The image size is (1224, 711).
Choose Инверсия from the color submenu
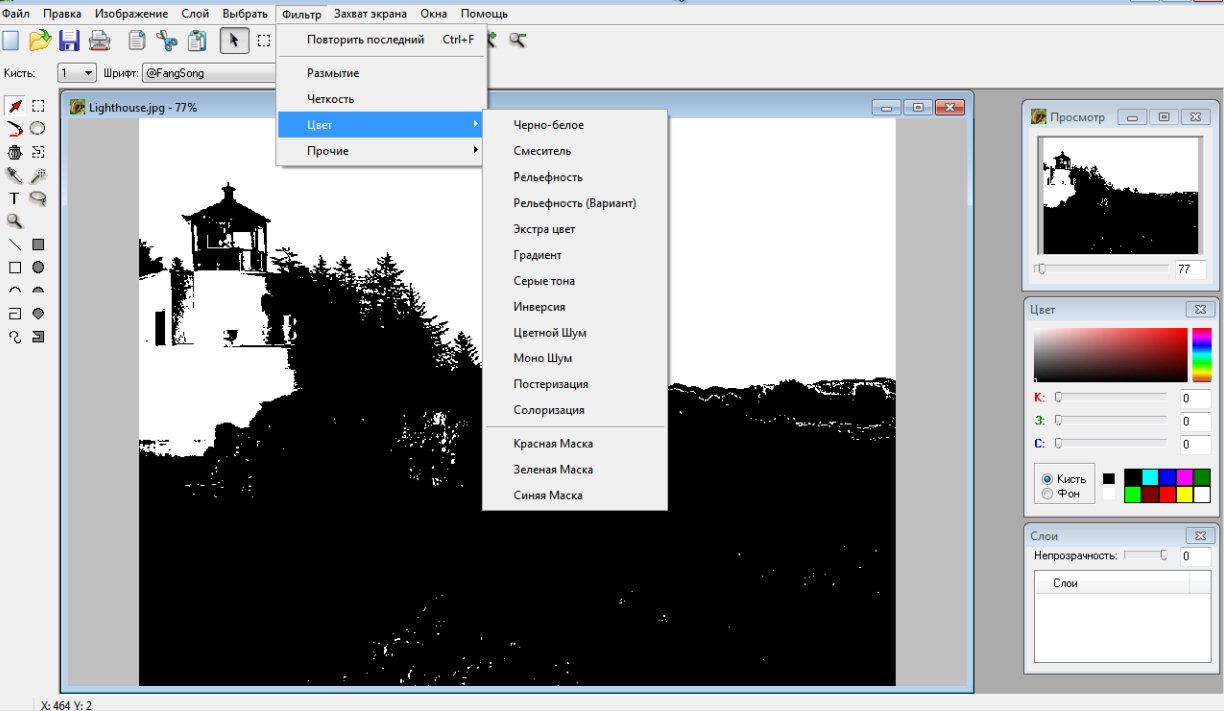539,307
